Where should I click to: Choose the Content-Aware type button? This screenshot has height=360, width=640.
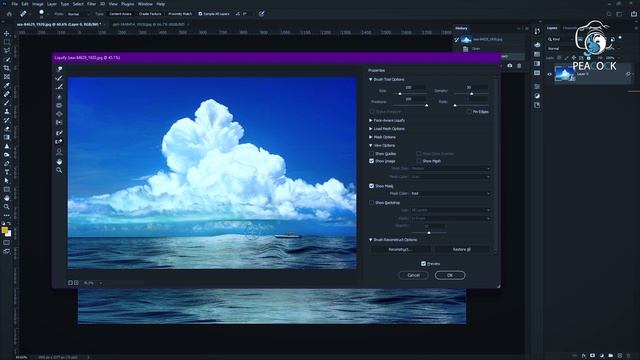click(x=120, y=14)
